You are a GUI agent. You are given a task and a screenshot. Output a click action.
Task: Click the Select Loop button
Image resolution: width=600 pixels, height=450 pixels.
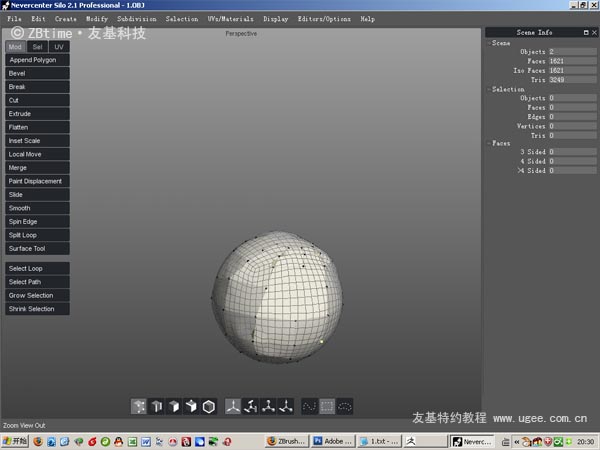coord(38,268)
